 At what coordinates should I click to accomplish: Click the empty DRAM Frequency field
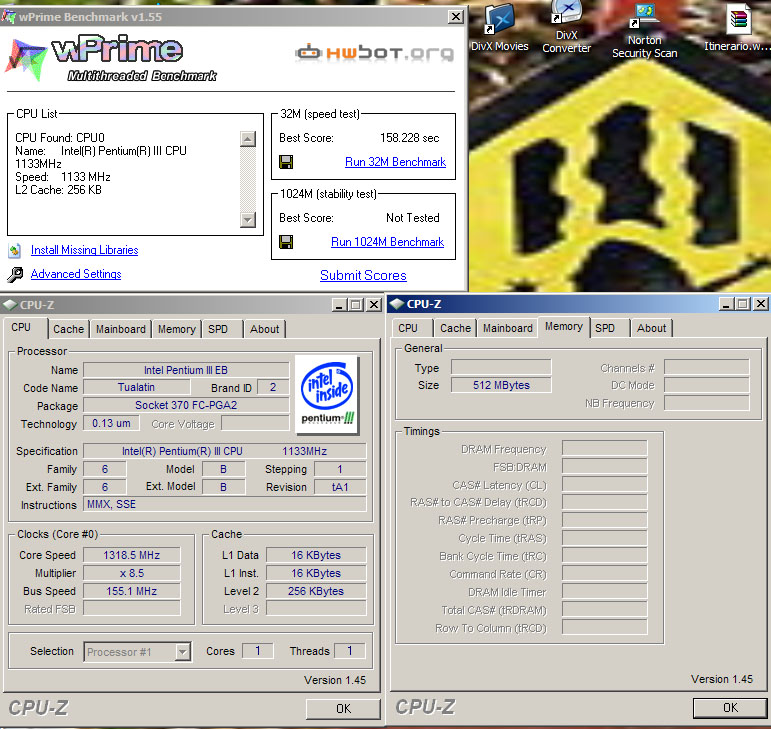pyautogui.click(x=605, y=448)
